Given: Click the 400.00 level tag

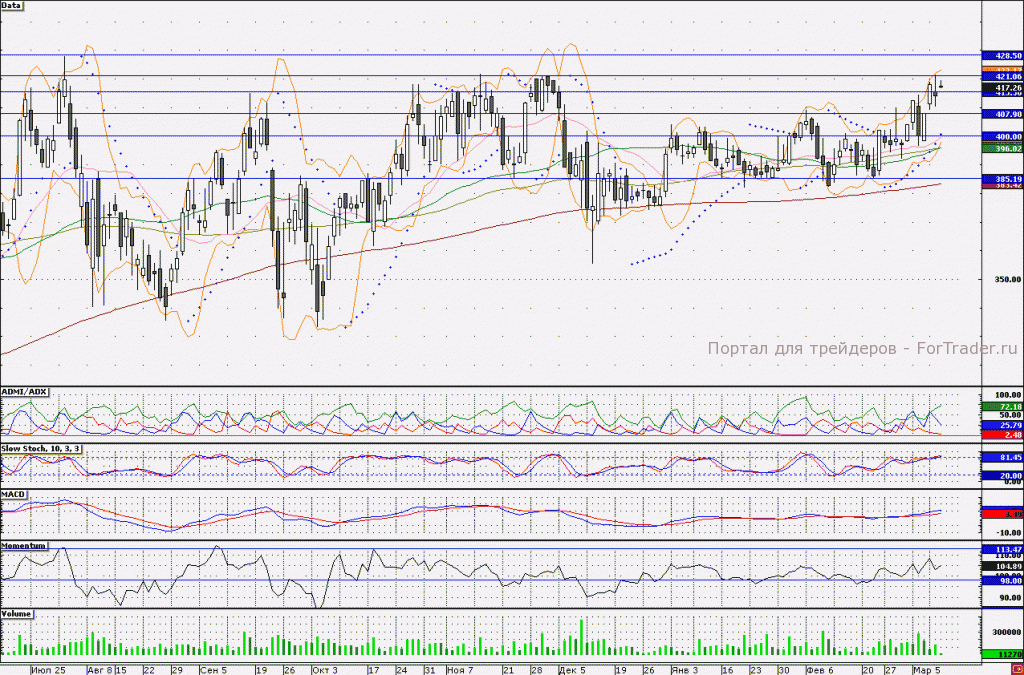Looking at the screenshot, I should coord(1002,136).
